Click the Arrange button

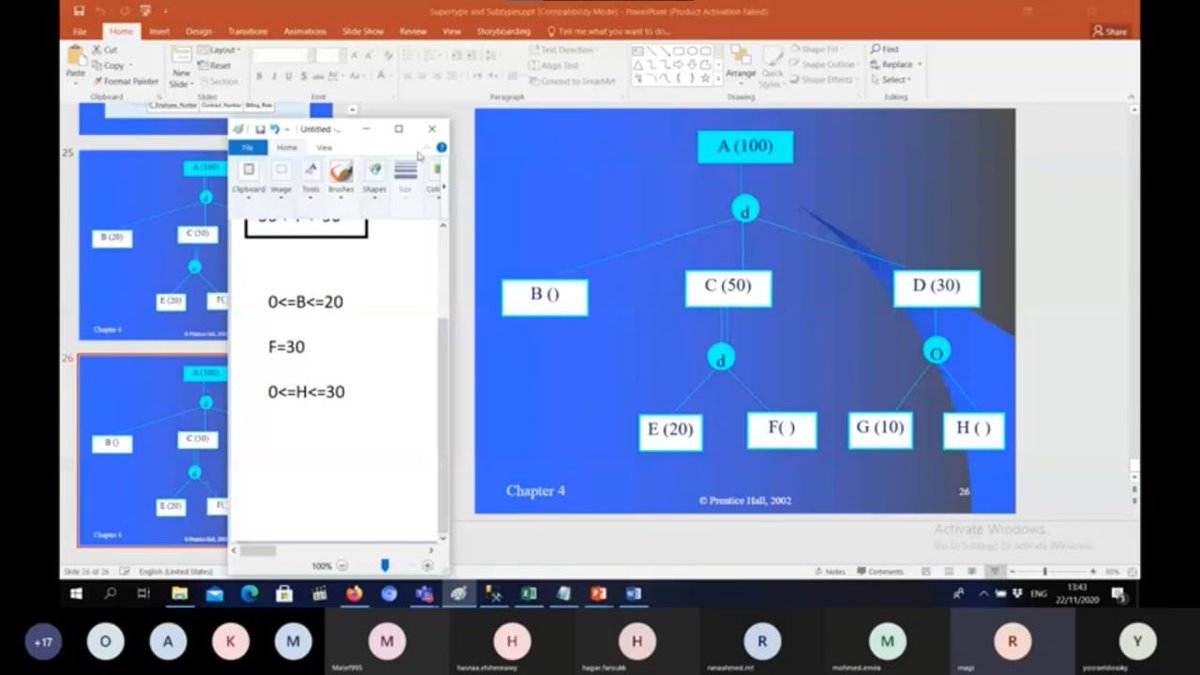741,63
